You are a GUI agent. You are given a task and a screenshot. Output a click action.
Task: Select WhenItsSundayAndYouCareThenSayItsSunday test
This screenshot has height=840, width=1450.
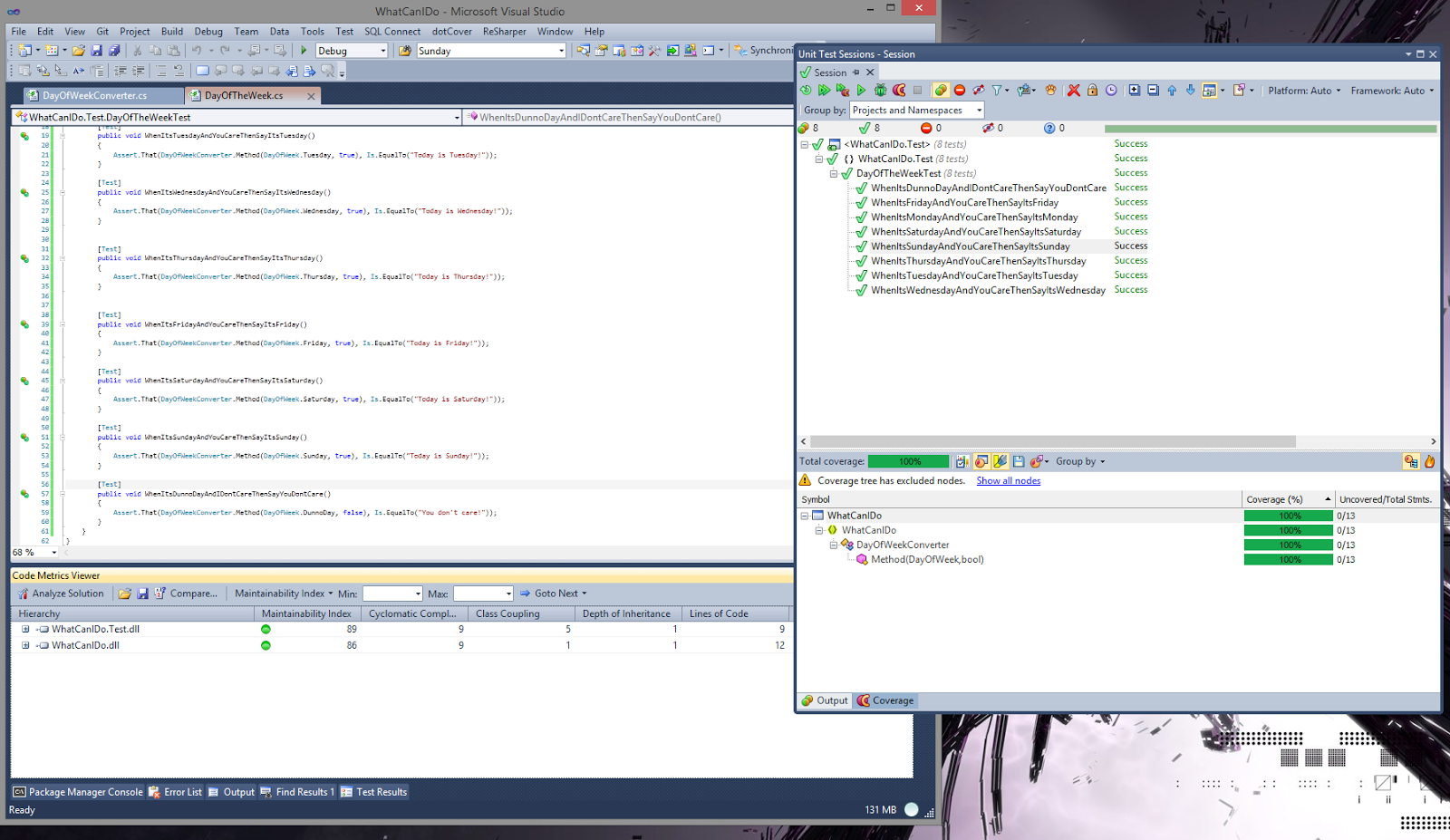click(970, 246)
